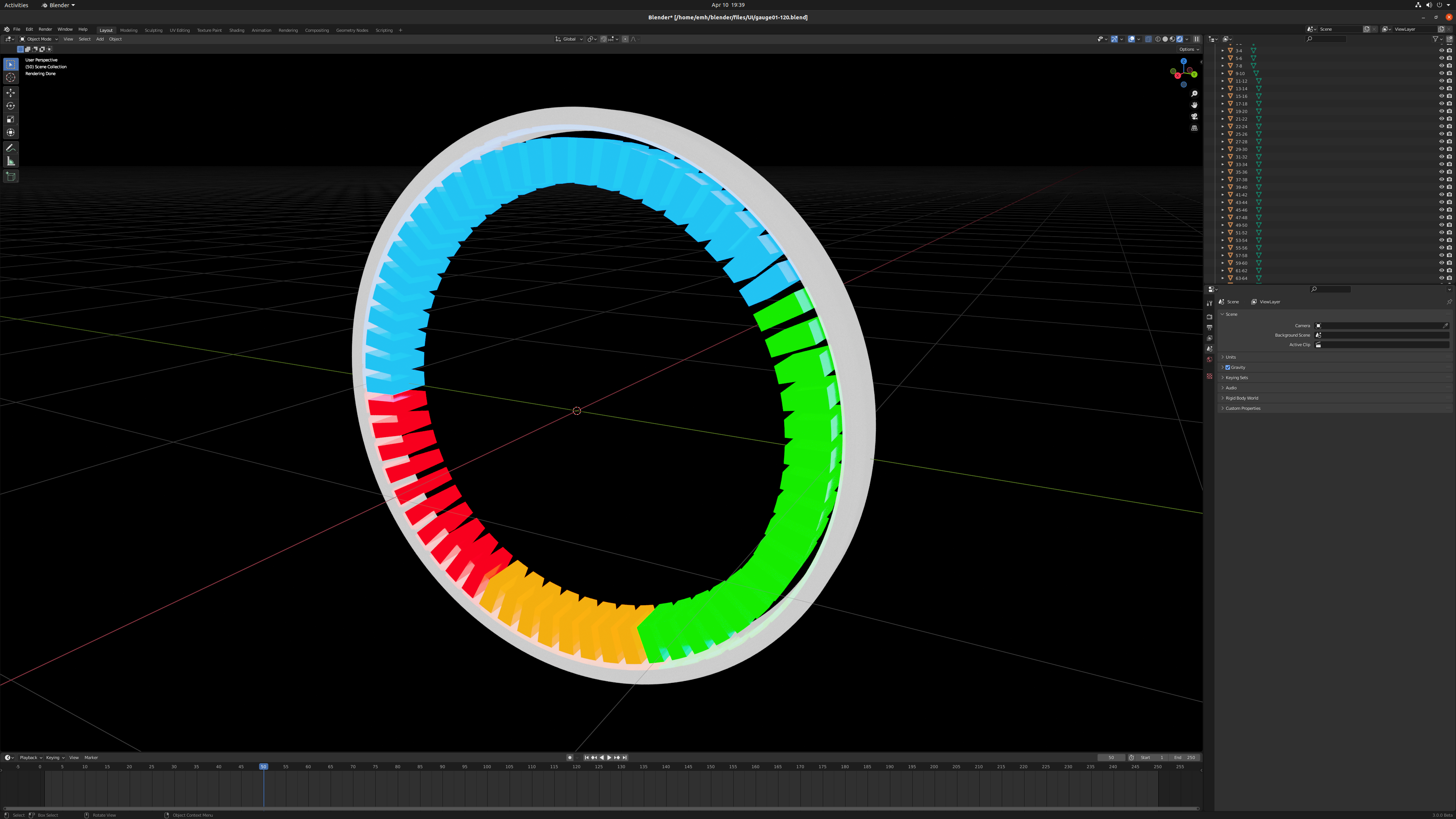Select the Annotate tool
The height and width of the screenshot is (819, 1456).
pyautogui.click(x=11, y=148)
